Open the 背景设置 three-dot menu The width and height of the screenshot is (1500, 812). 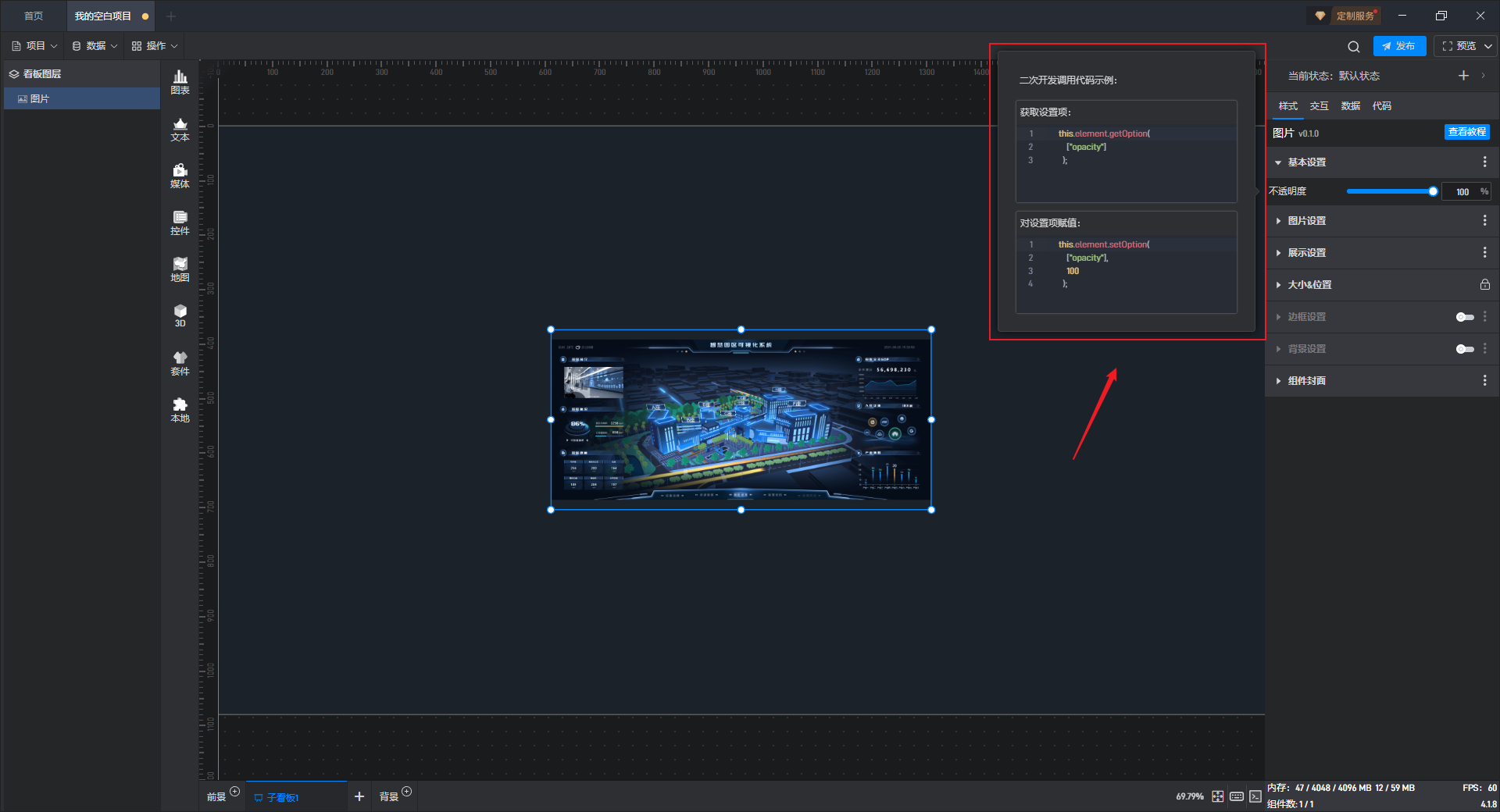[1484, 349]
